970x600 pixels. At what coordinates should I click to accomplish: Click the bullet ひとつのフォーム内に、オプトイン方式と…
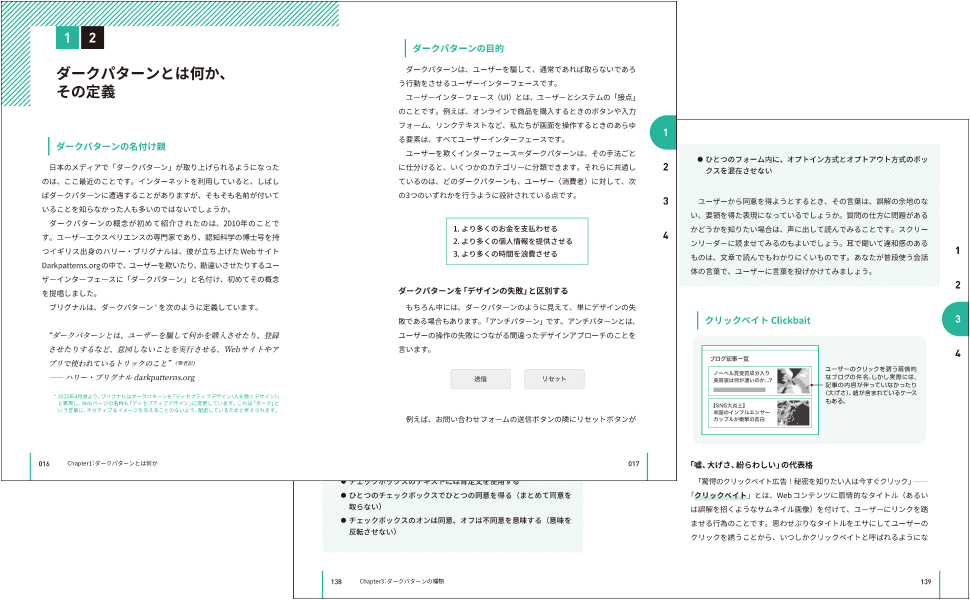812,165
